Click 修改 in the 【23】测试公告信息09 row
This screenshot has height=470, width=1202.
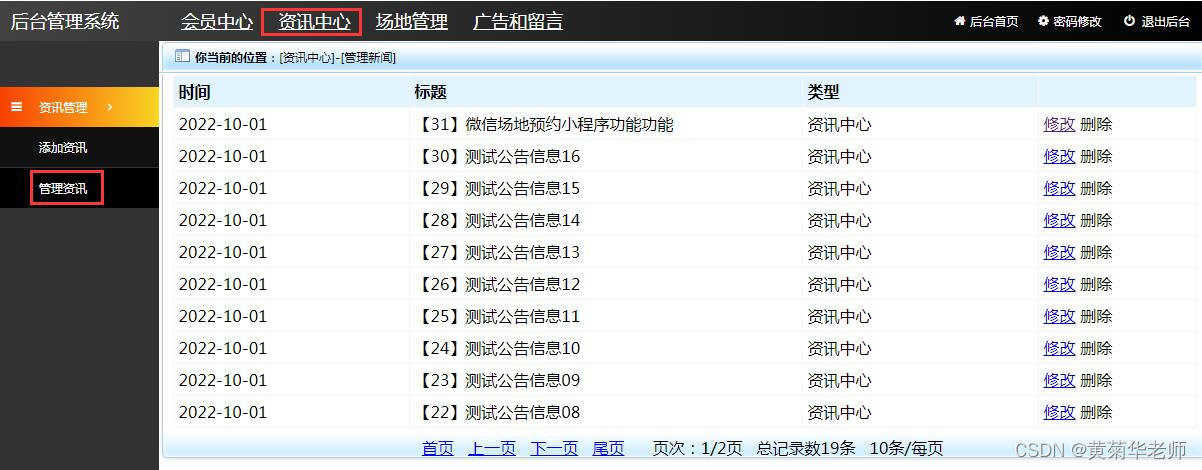(x=1059, y=380)
